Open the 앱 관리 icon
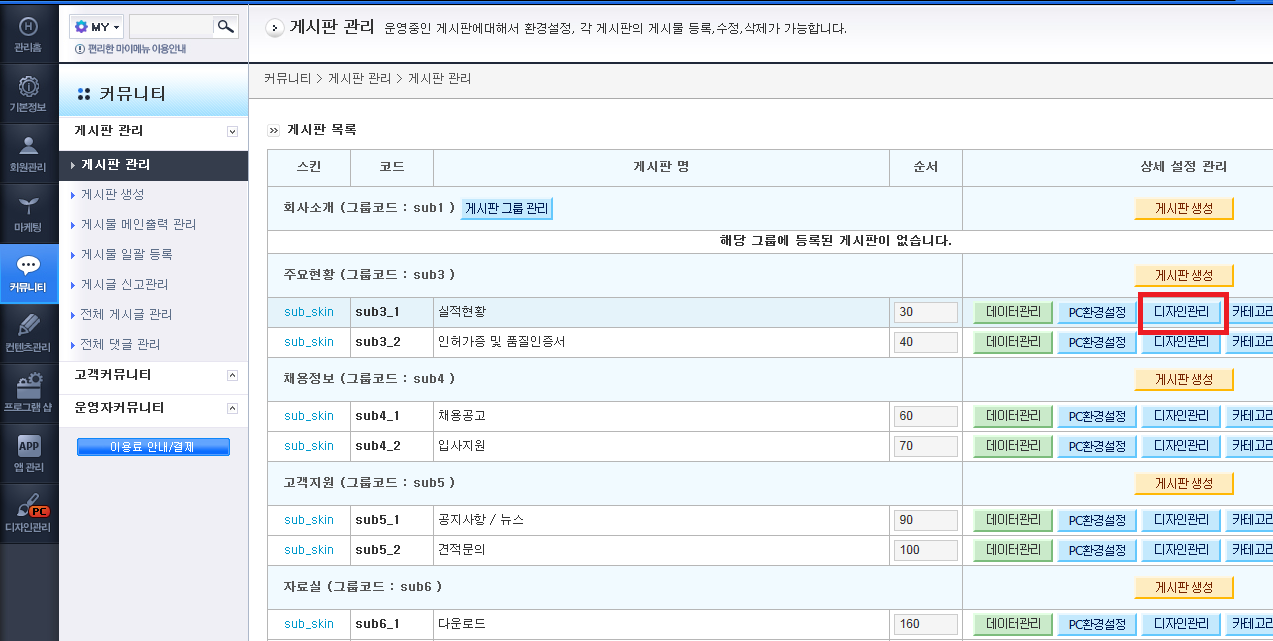Viewport: 1273px width, 641px height. 29,453
